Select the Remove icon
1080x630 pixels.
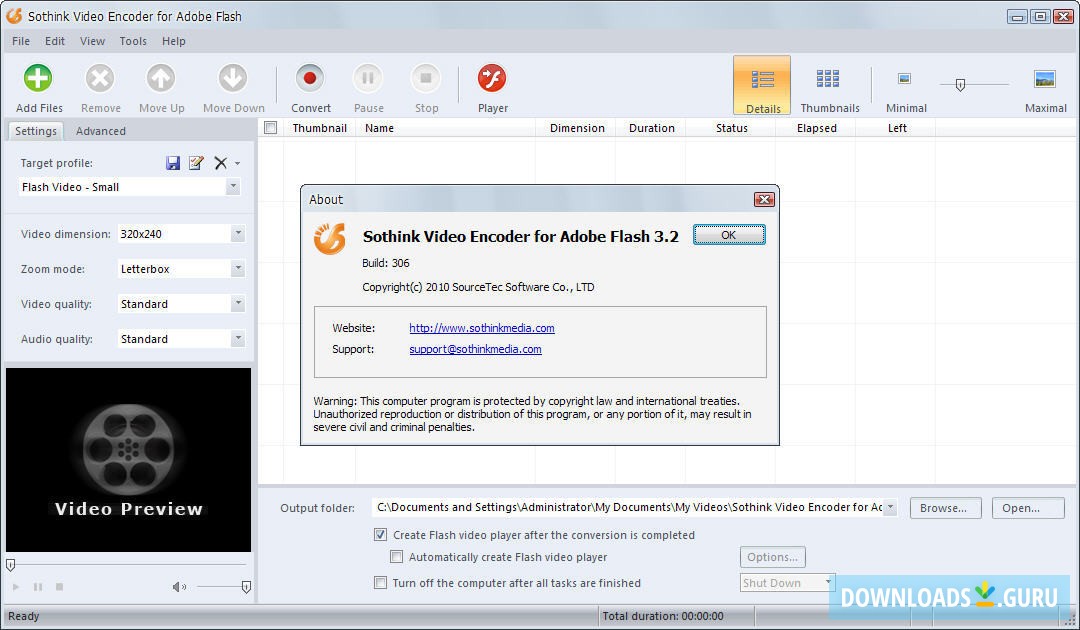(x=99, y=78)
